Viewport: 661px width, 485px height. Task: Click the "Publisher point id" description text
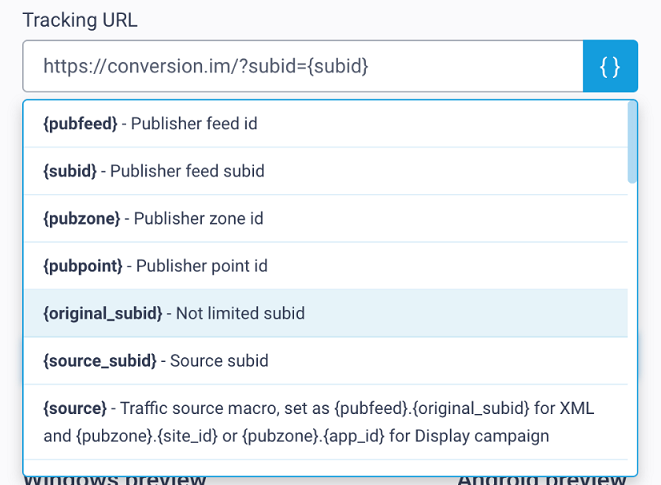tap(202, 266)
